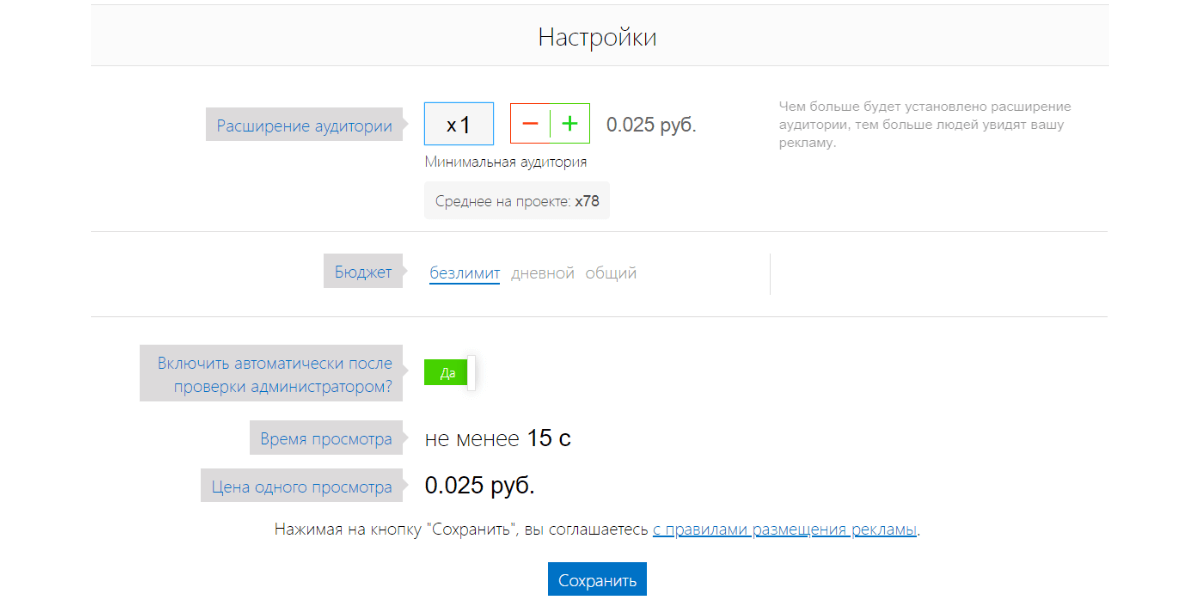This screenshot has height=600, width=1200.
Task: Click the Бюджет label tag
Action: coord(363,272)
